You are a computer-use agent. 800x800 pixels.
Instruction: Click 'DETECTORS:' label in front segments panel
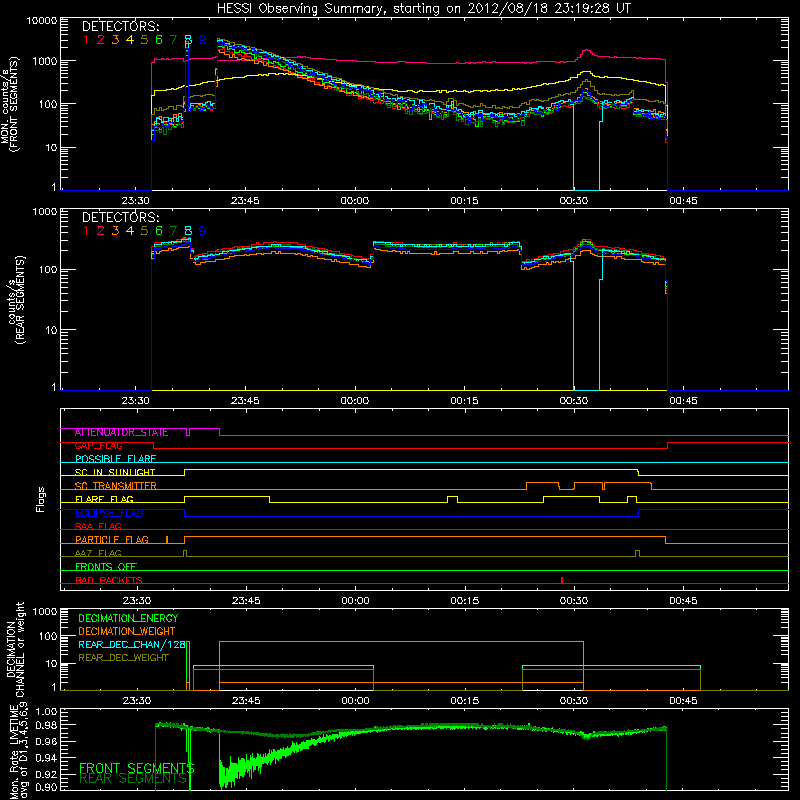point(120,26)
